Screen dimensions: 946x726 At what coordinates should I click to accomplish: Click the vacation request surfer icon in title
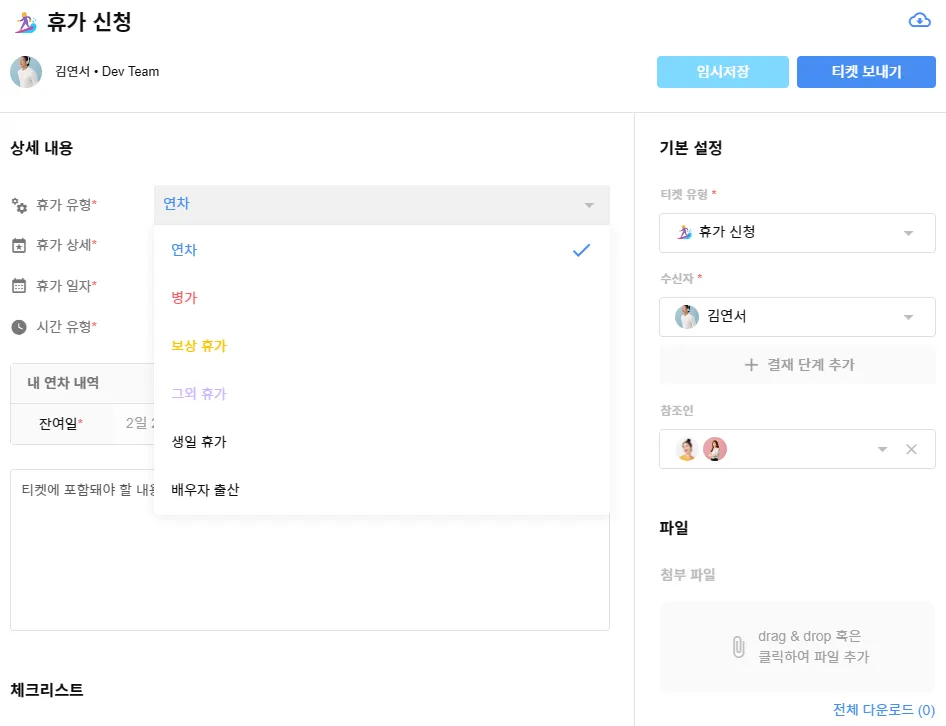tap(26, 21)
